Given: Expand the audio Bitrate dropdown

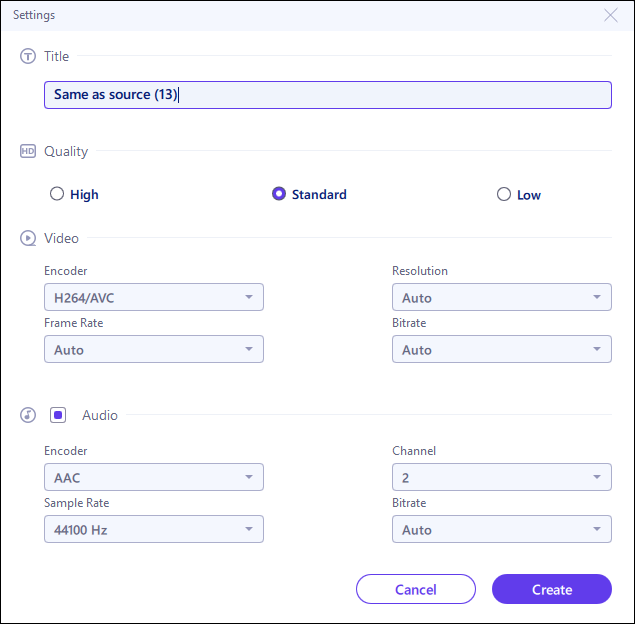Looking at the screenshot, I should point(501,529).
